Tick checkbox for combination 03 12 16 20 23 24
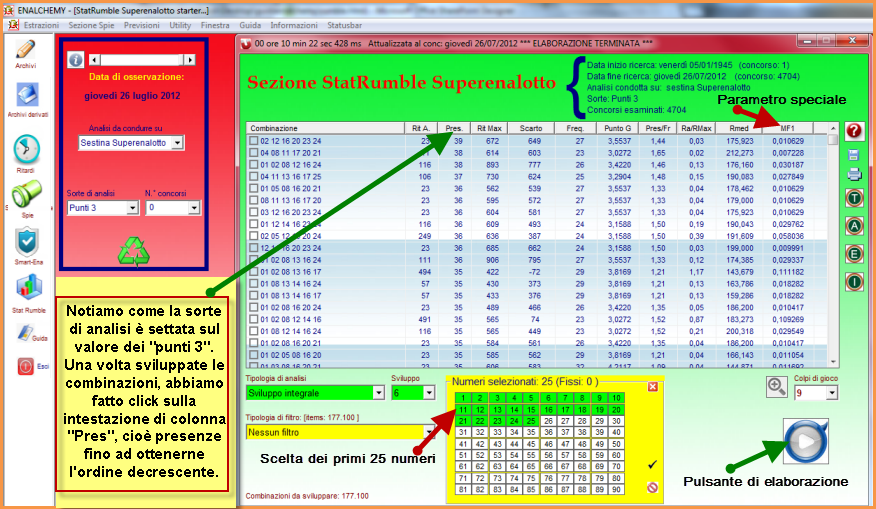 click(254, 212)
